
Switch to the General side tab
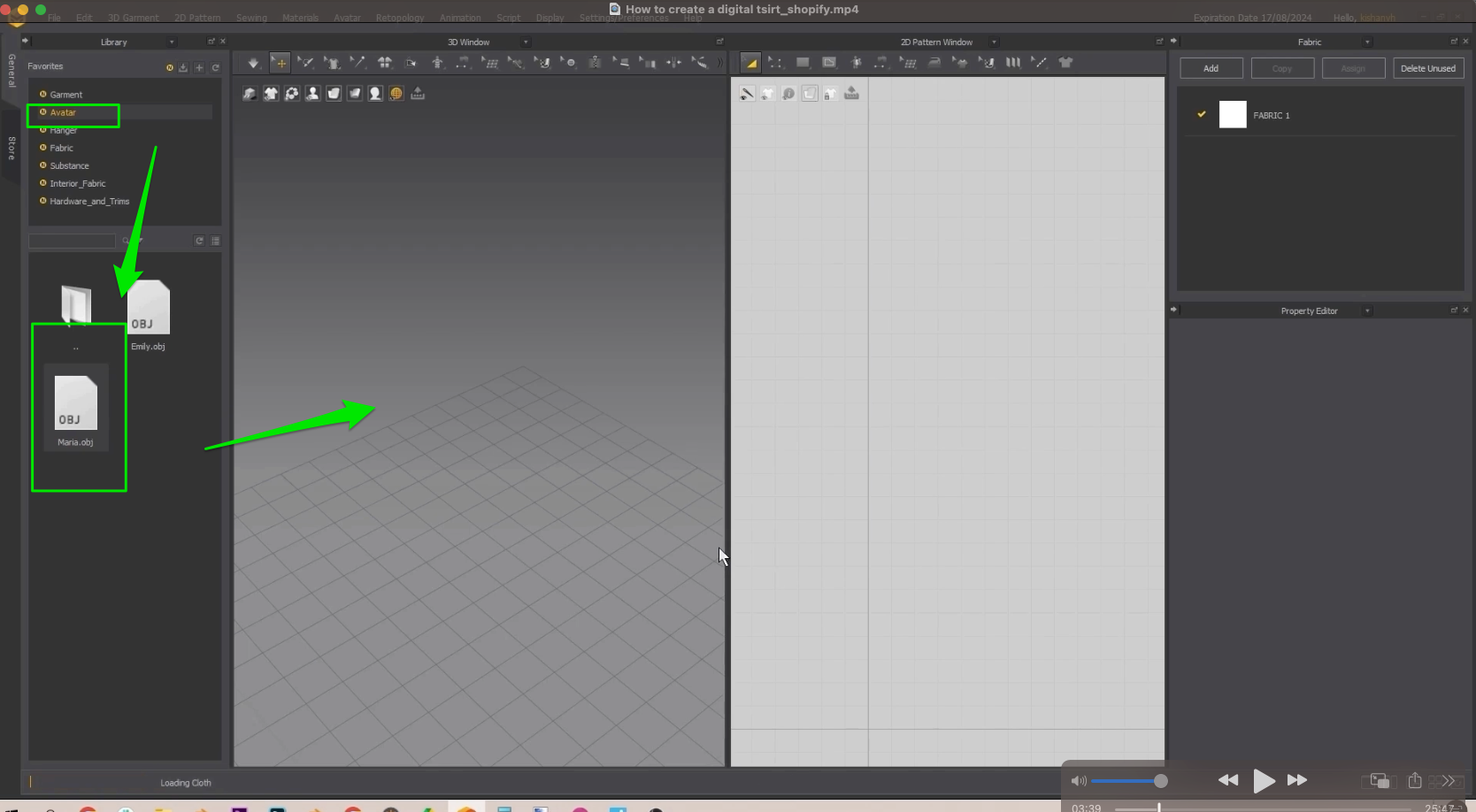click(x=12, y=71)
